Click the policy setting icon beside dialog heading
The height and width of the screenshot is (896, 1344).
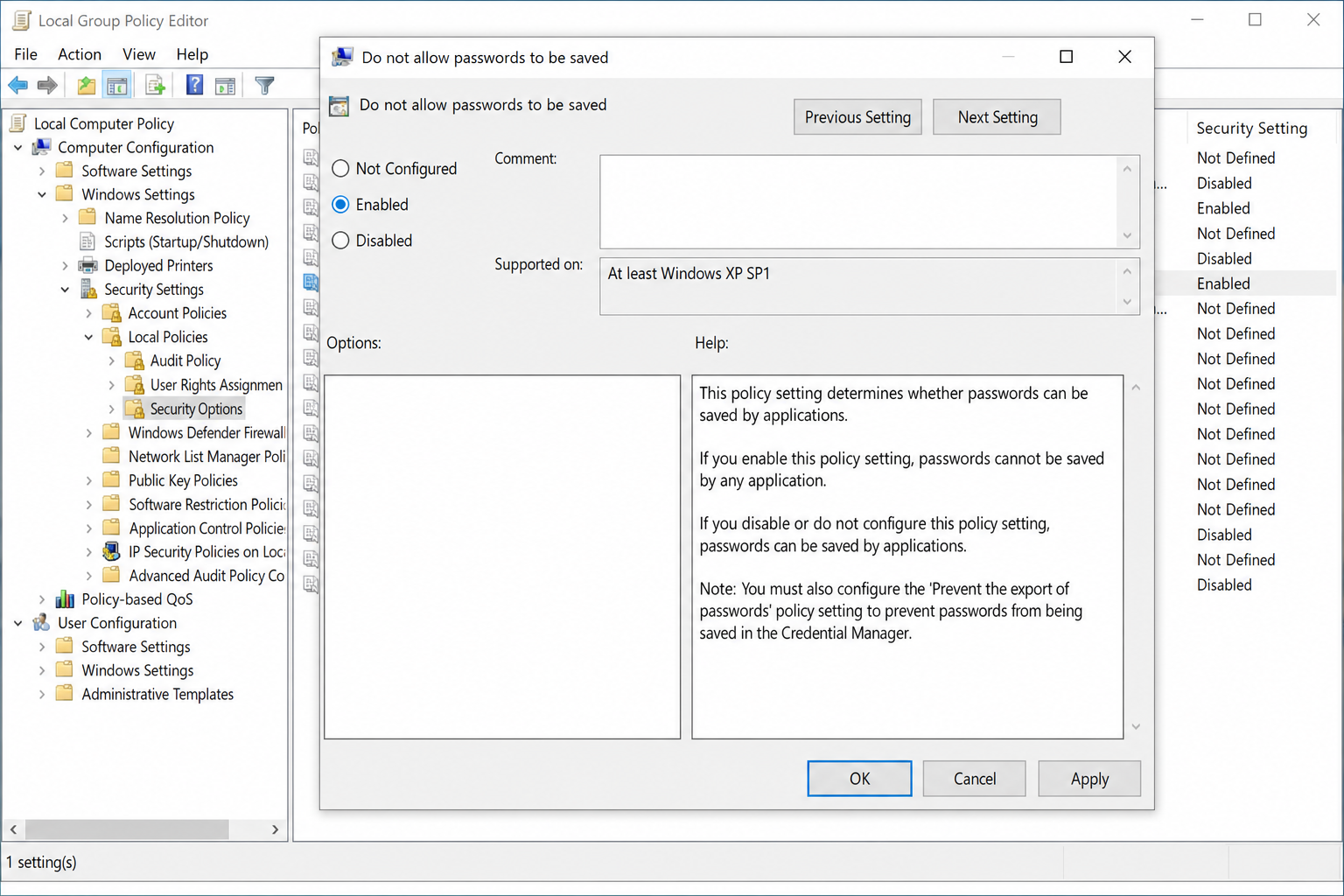coord(339,106)
